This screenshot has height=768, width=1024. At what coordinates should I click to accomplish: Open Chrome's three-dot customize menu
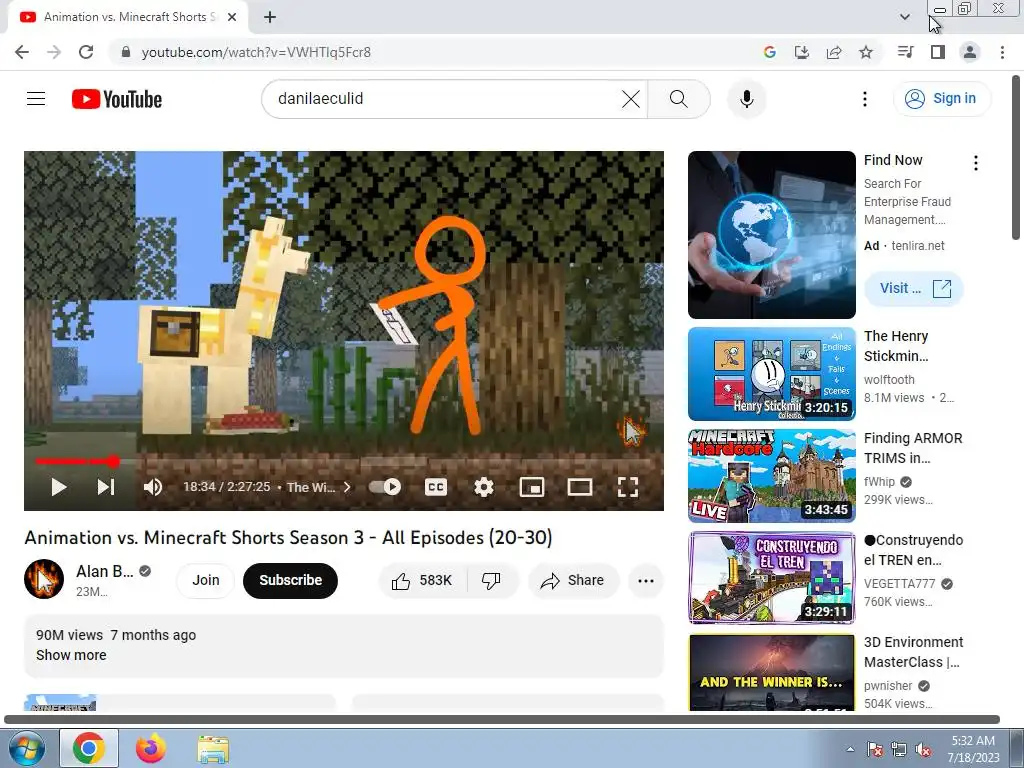point(1002,52)
